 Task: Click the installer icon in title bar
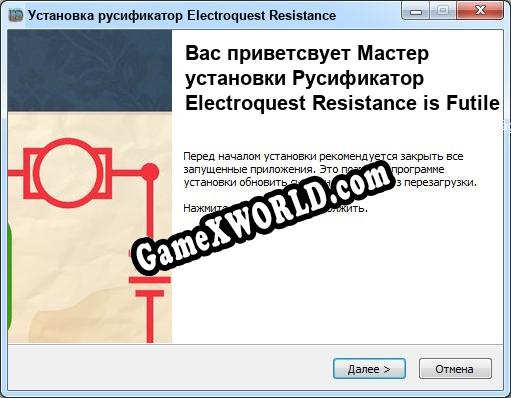pyautogui.click(x=16, y=15)
